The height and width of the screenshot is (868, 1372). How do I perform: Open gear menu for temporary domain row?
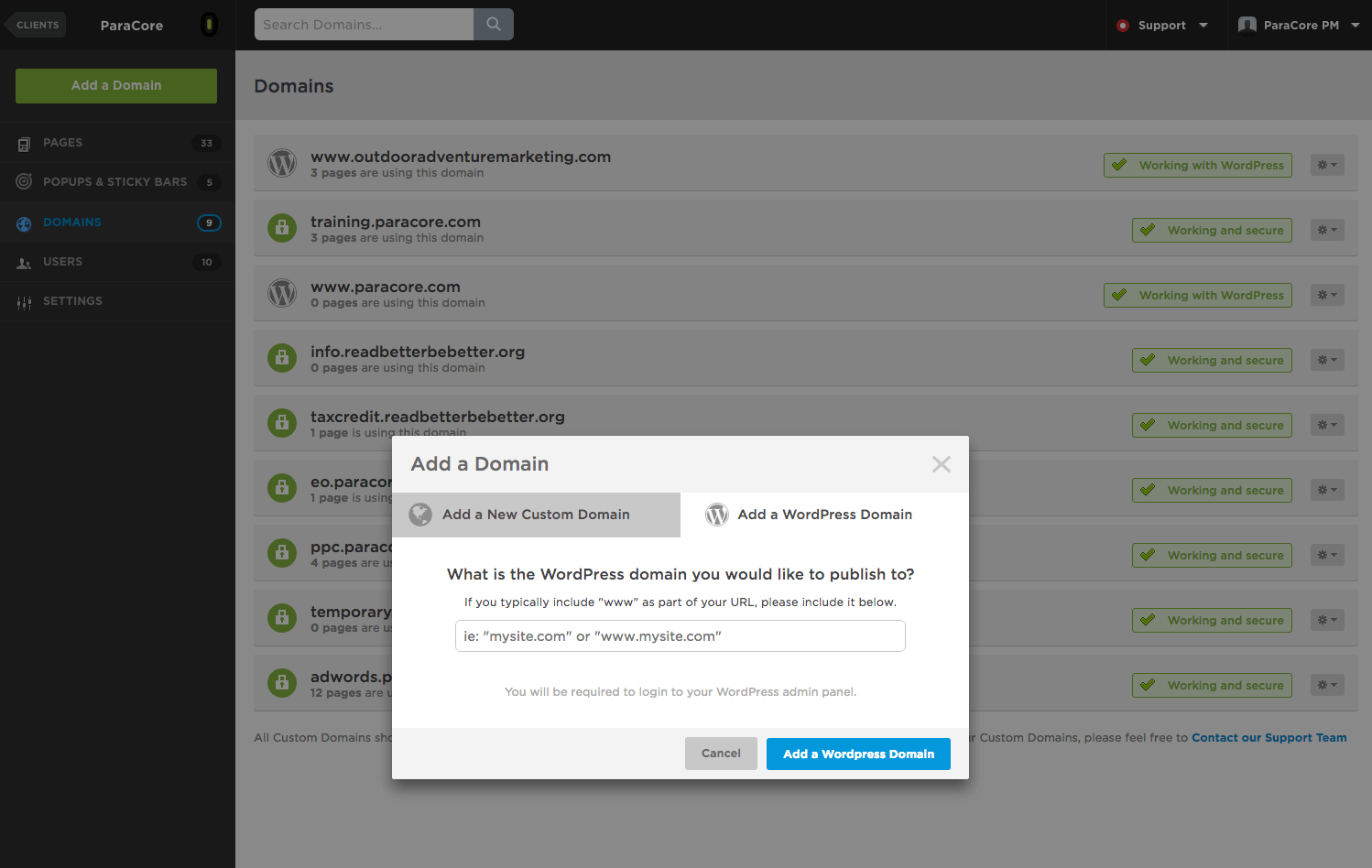tap(1327, 620)
